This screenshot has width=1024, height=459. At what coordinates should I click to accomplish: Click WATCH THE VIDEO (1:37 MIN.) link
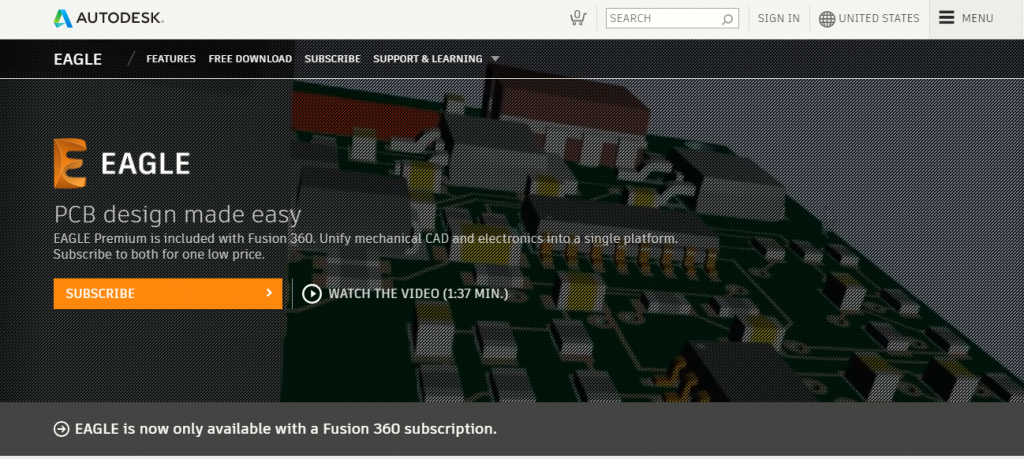point(418,294)
